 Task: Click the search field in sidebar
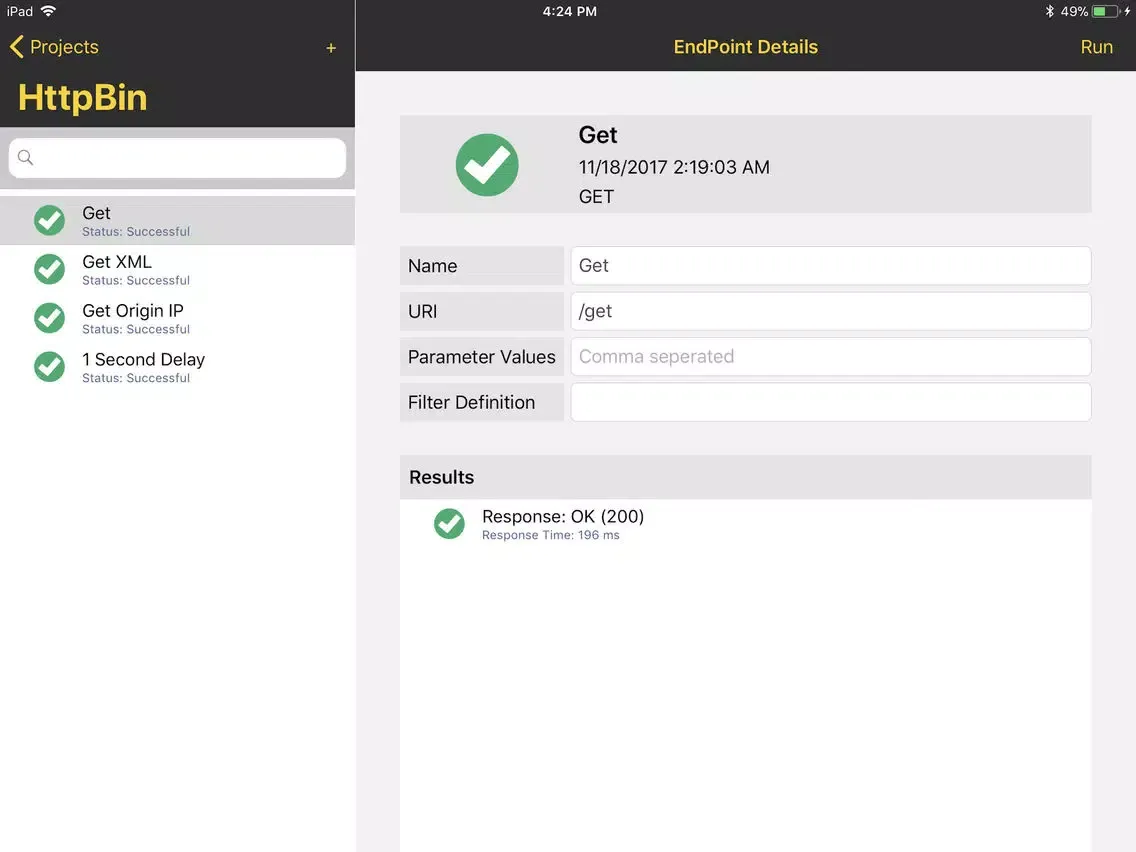point(178,158)
